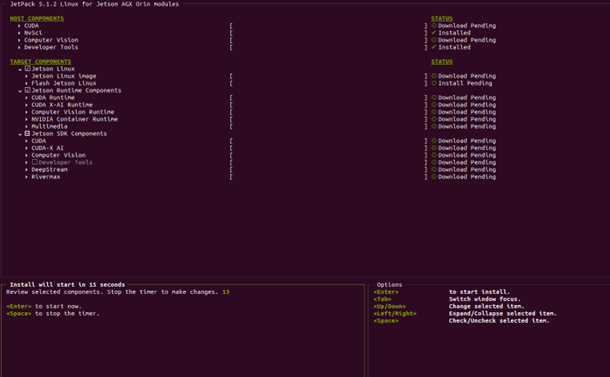Screen dimensions: 610x377
Task: Click the TARGET COMPONENTS heading
Action: pyautogui.click(x=40, y=61)
